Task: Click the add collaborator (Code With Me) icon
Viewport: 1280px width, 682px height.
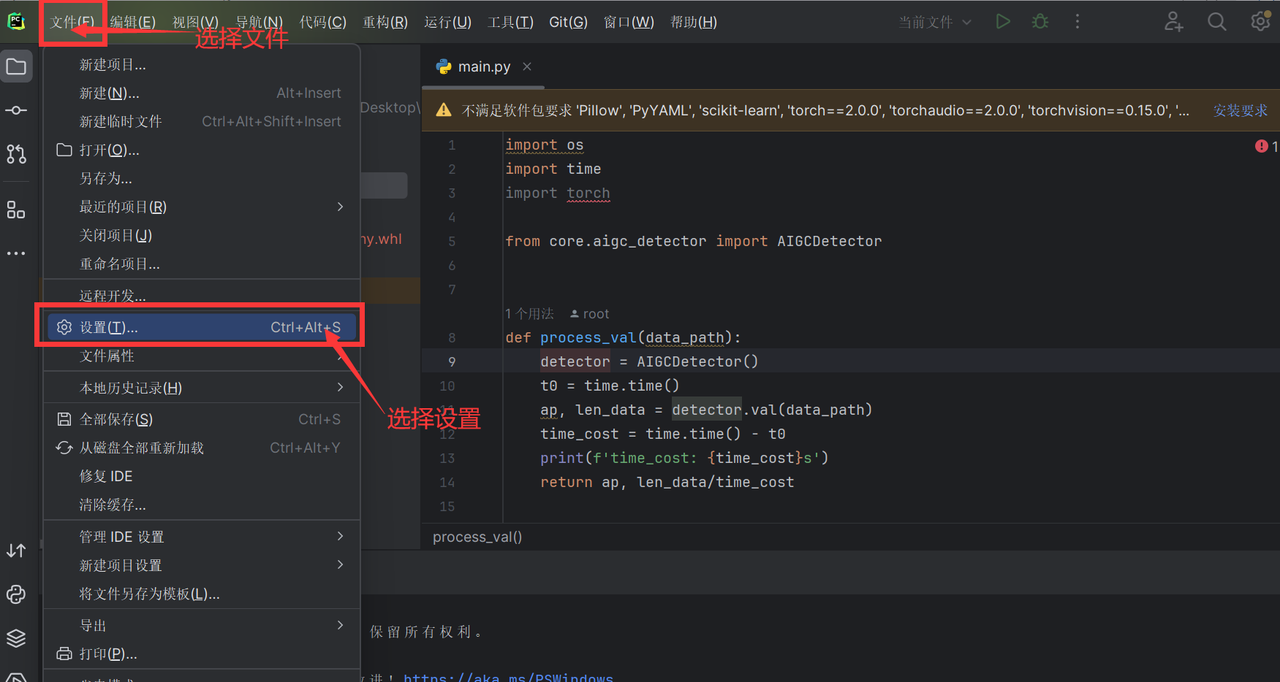Action: click(1174, 21)
